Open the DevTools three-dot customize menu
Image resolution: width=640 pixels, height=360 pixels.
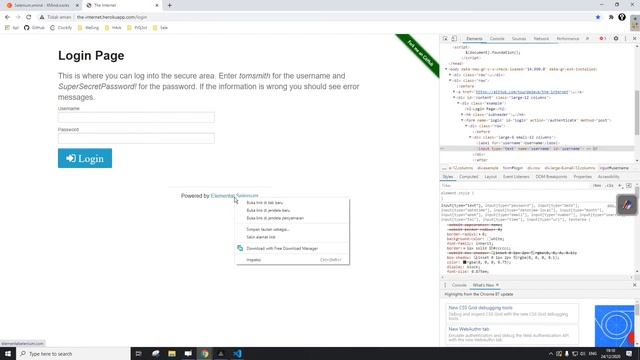[x=625, y=38]
